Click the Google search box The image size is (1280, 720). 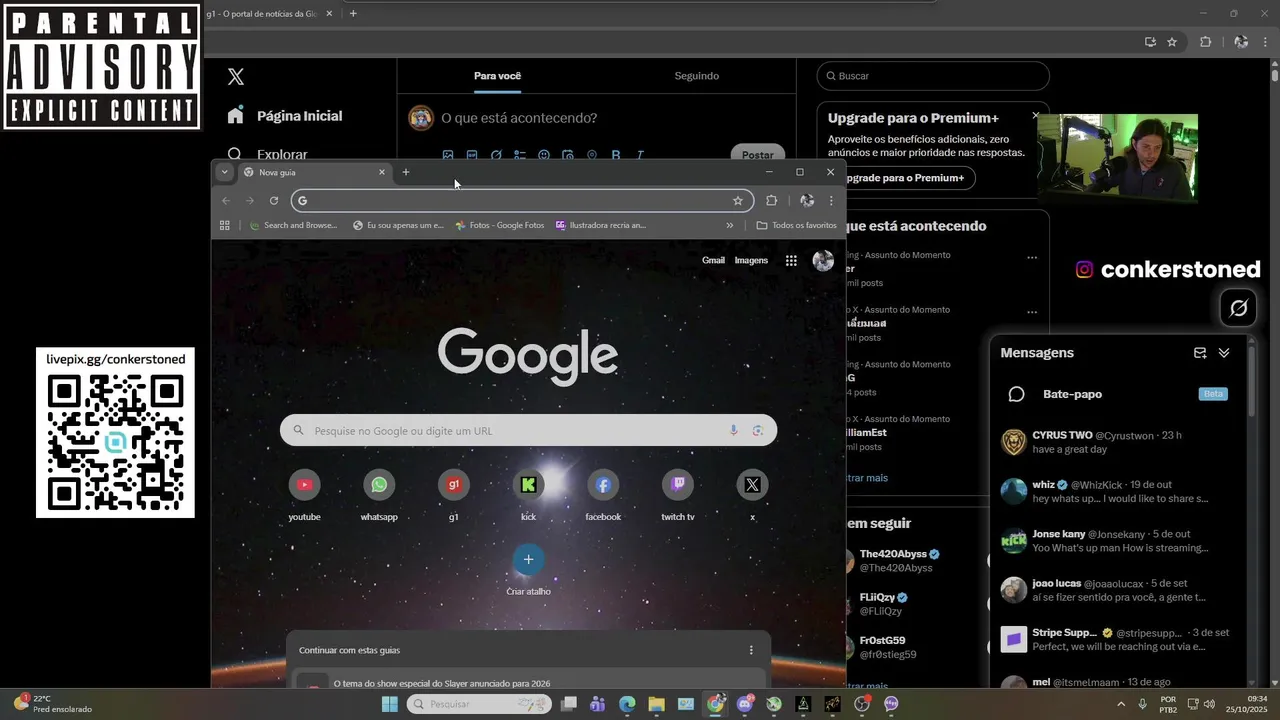click(528, 430)
